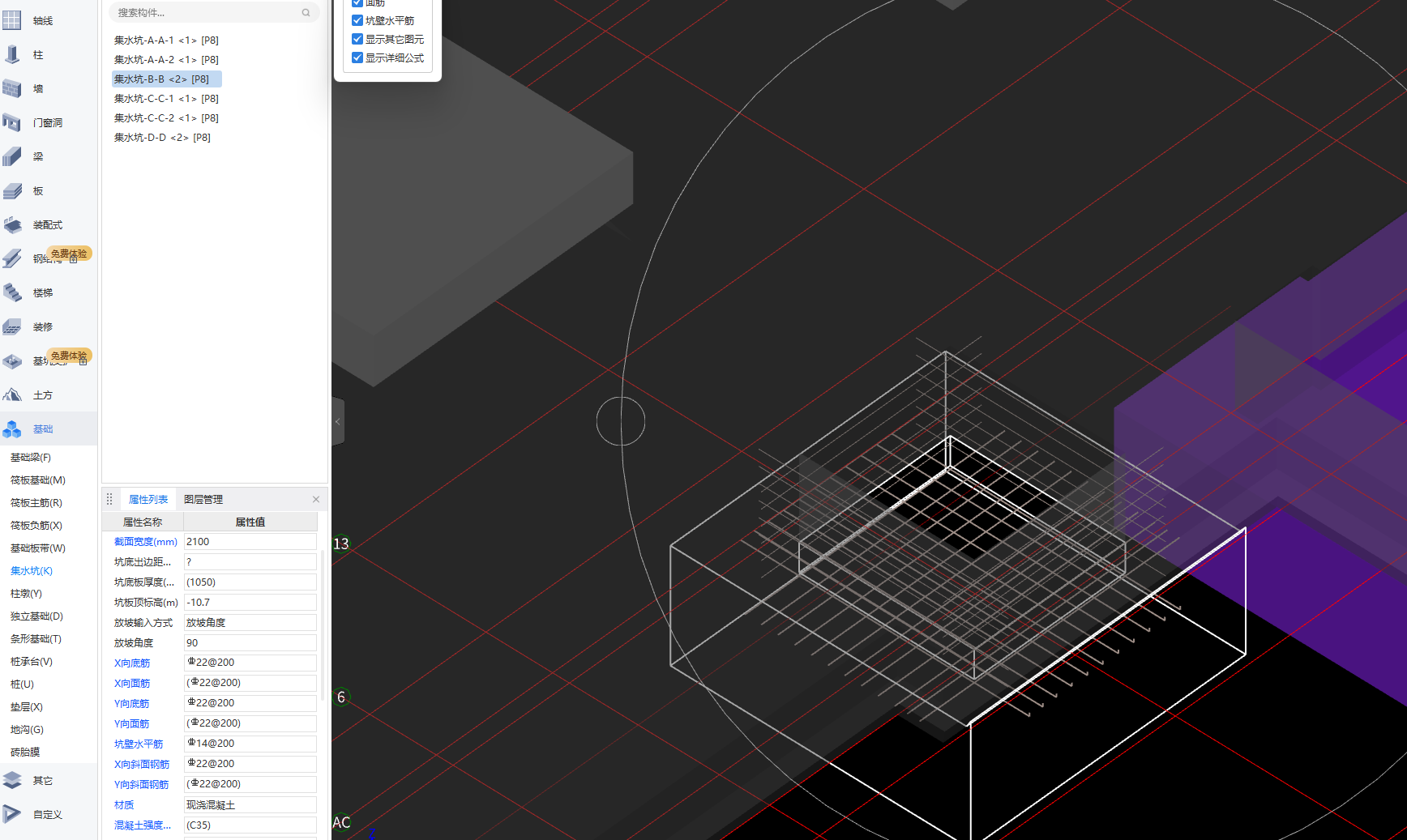Screen dimensions: 1407x840
Task: Open the 装修 decoration category icon
Action: (x=12, y=326)
